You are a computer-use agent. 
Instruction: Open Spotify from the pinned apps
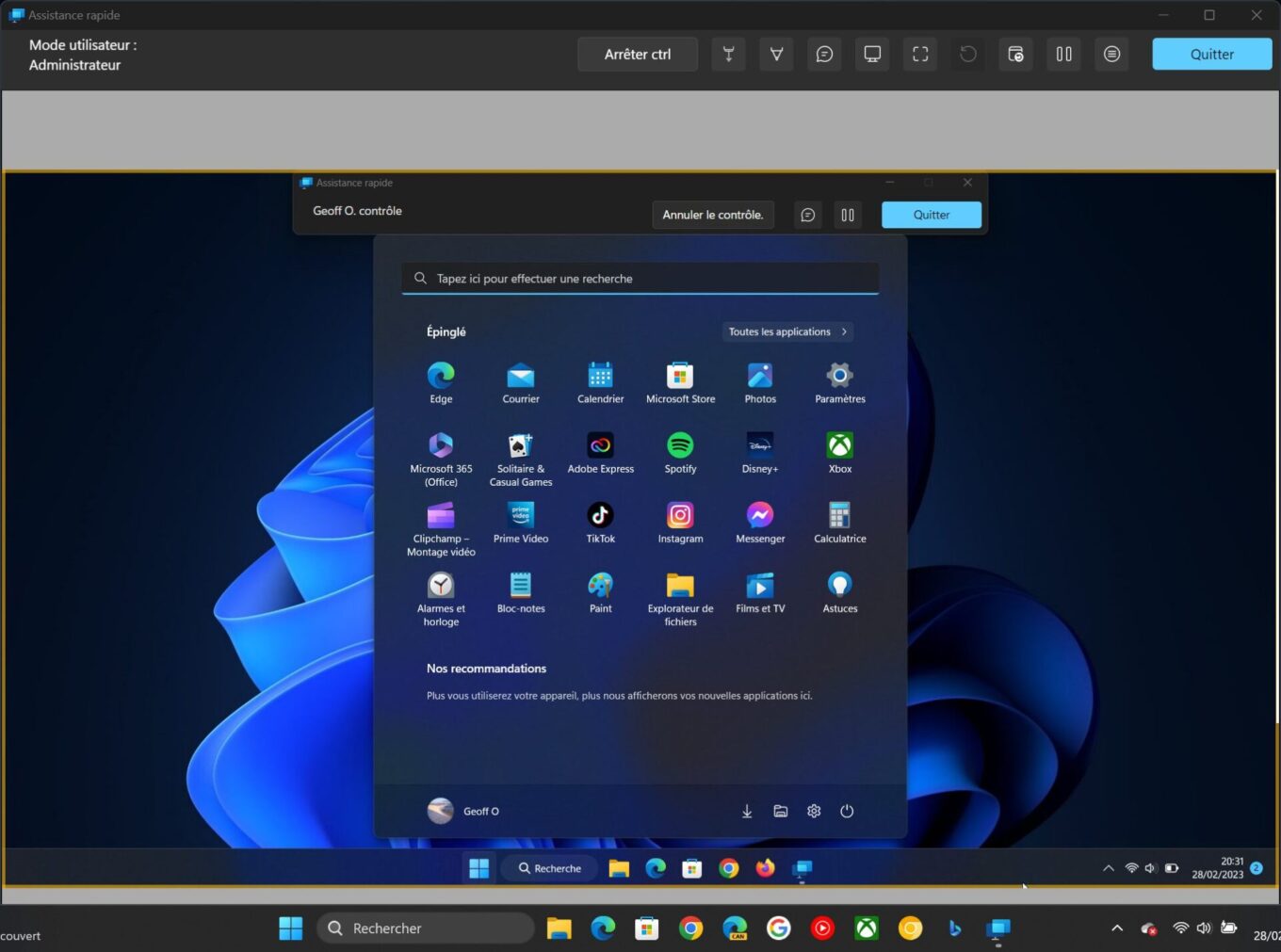coord(680,453)
